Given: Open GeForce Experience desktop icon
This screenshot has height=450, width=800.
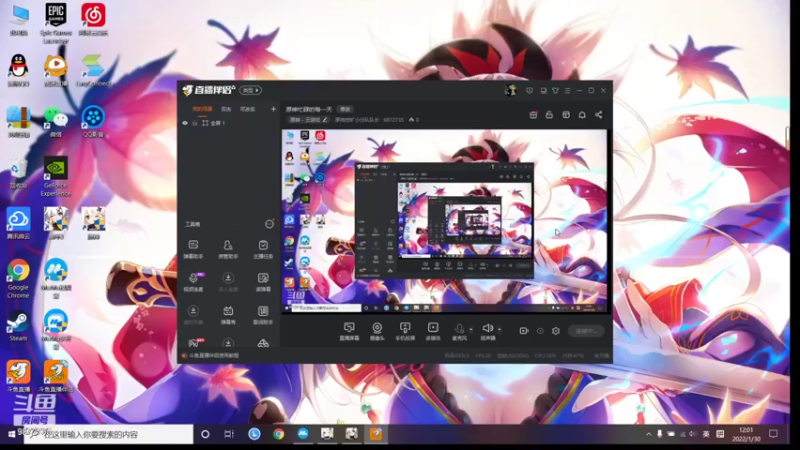Looking at the screenshot, I should pos(56,177).
